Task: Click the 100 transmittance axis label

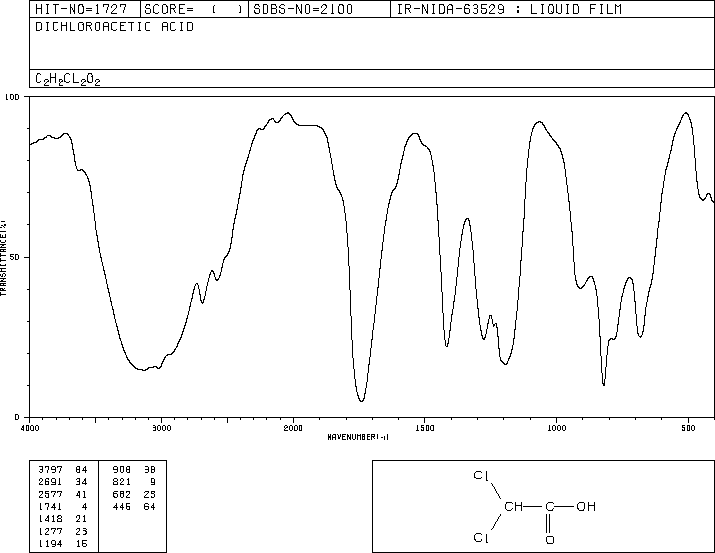Action: pos(13,97)
